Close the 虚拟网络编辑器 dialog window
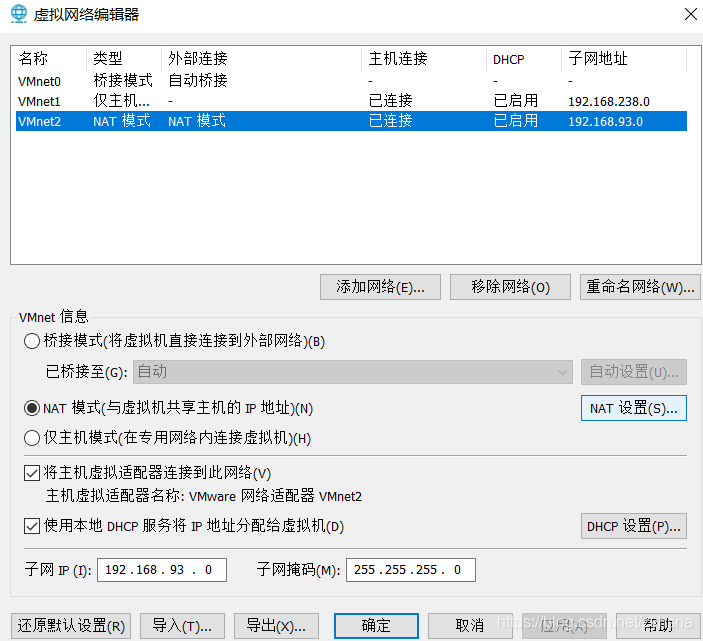Viewport: 703px width, 641px height. coord(691,14)
